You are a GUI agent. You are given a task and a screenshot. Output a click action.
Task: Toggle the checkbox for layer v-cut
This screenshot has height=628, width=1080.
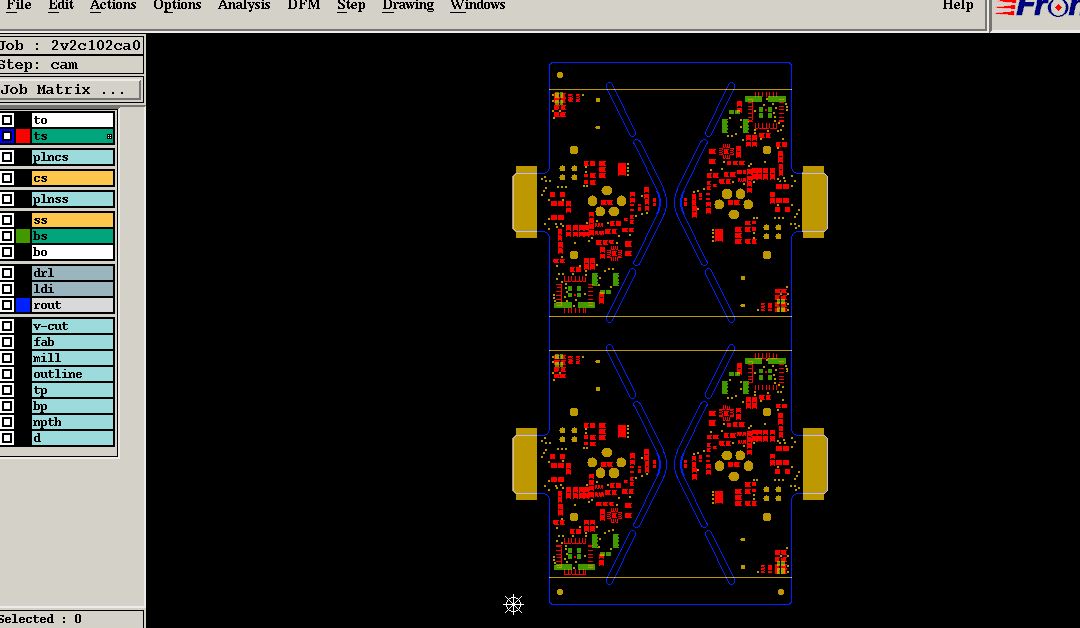point(8,326)
